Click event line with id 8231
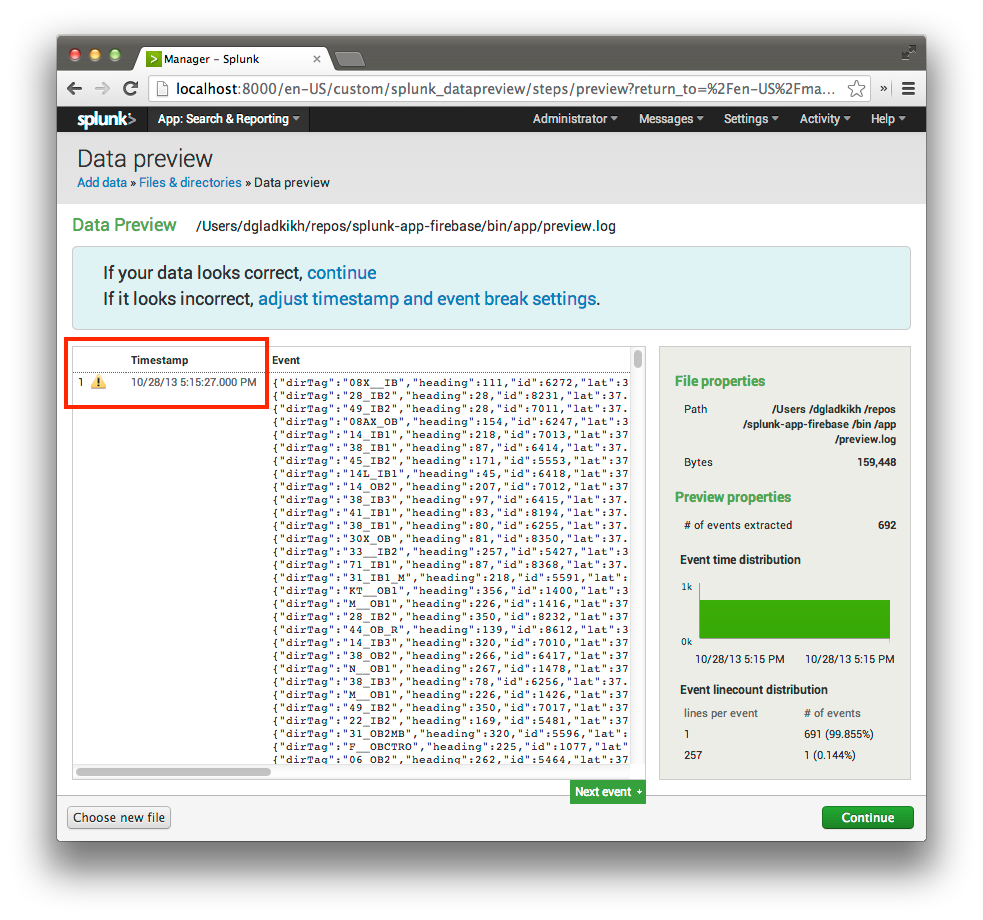The image size is (983, 920). click(451, 395)
